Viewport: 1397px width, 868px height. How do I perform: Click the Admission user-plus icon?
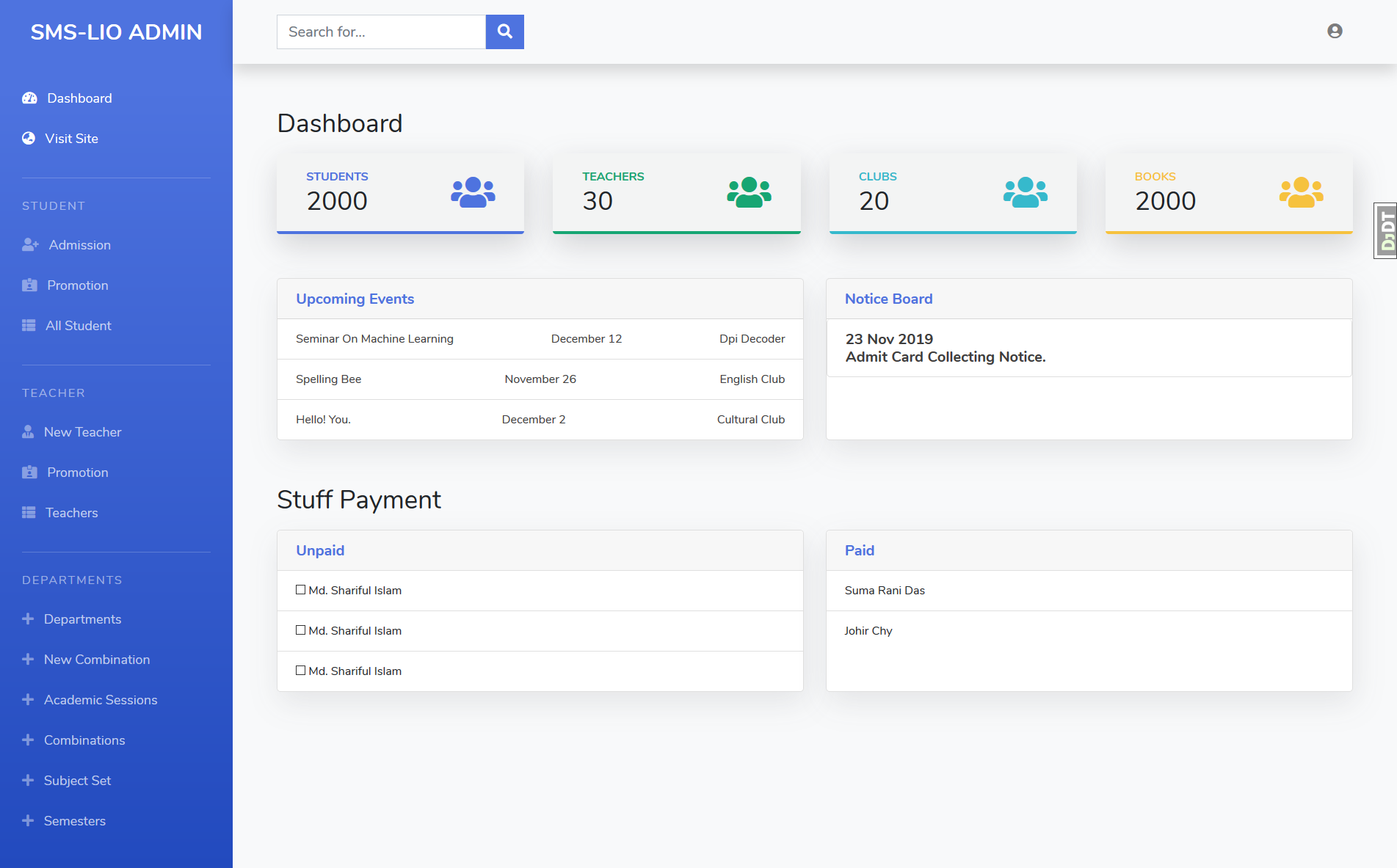pyautogui.click(x=29, y=244)
